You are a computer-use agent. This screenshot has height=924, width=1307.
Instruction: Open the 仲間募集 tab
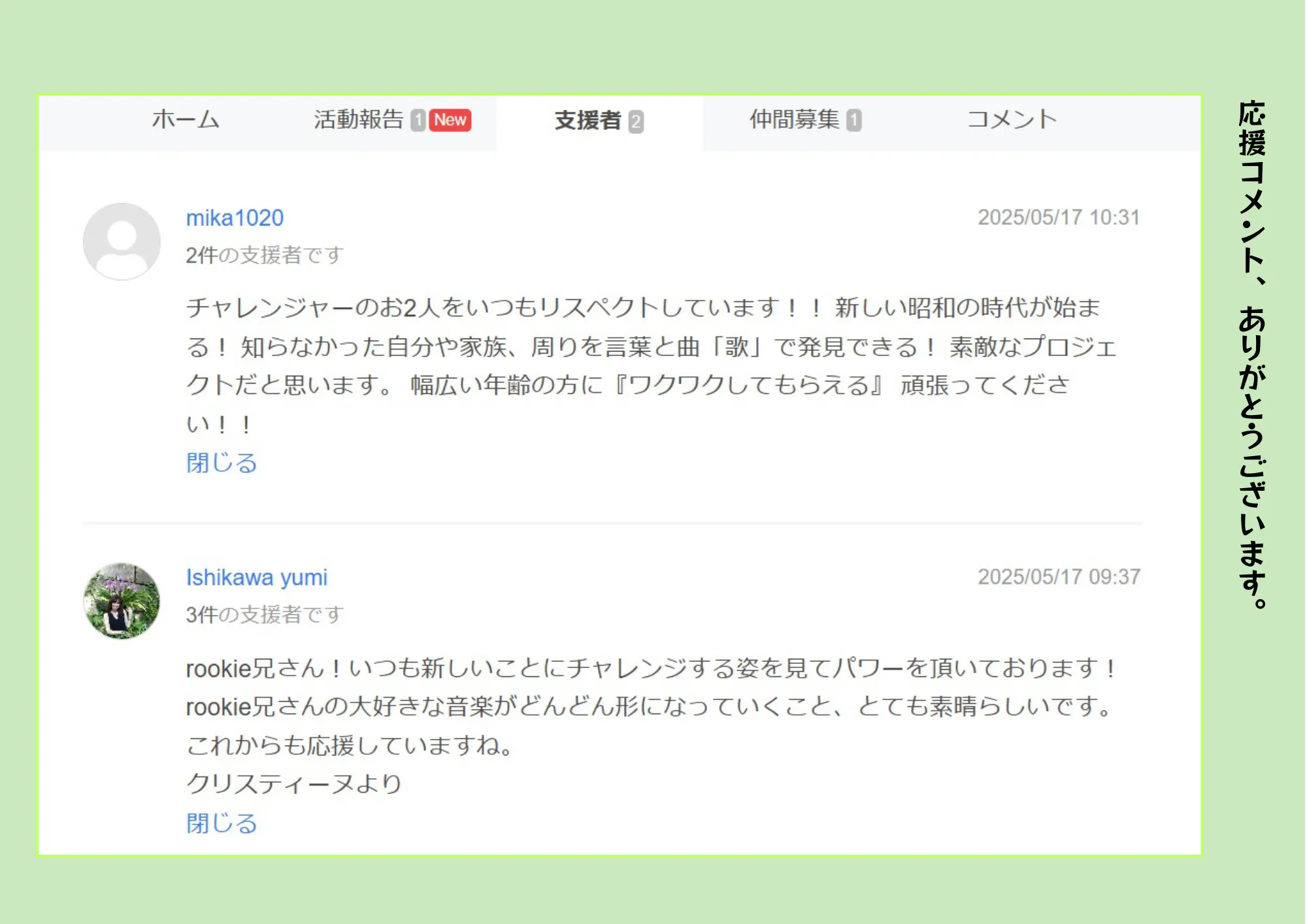tap(794, 120)
